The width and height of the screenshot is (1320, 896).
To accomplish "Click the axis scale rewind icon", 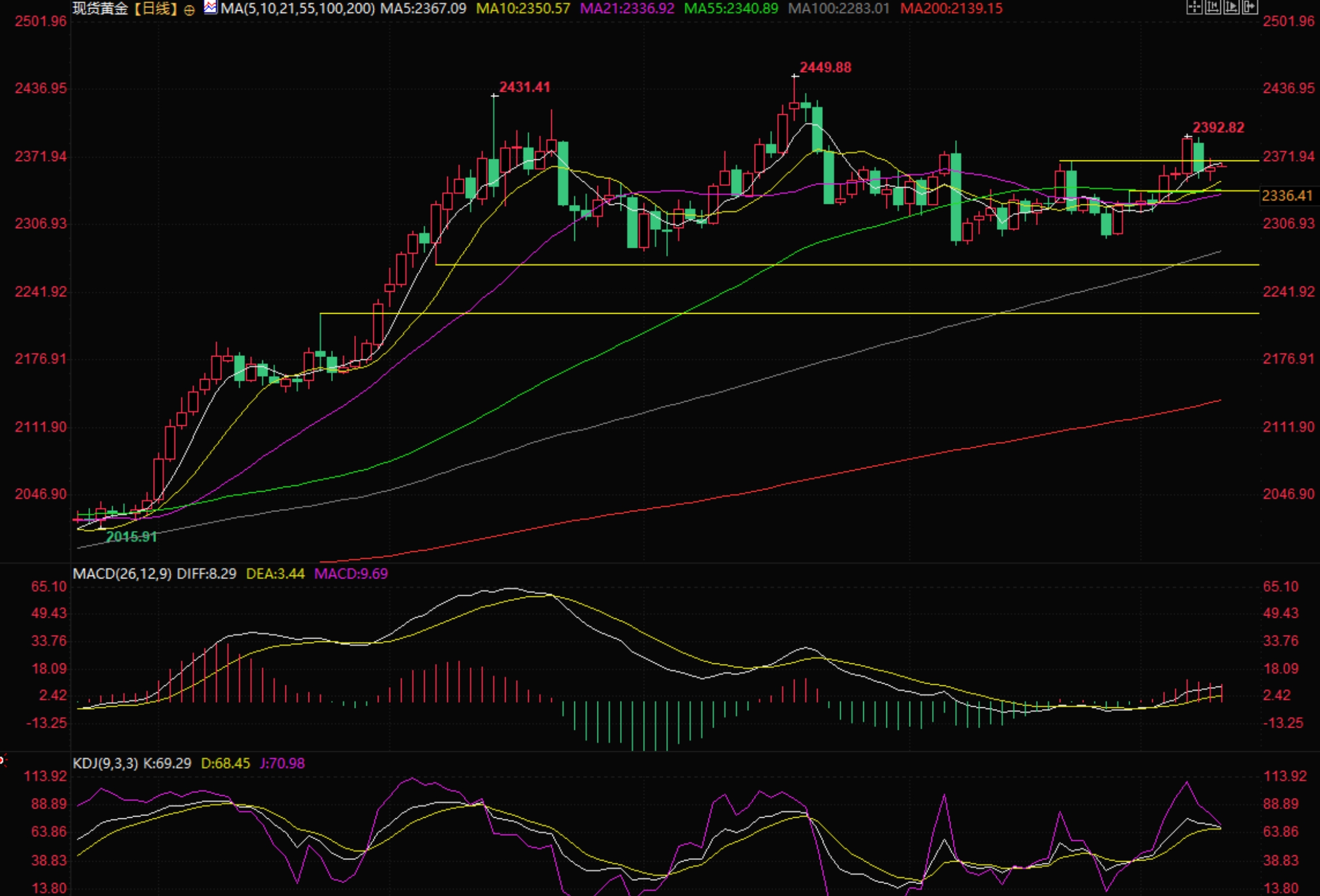I will click(1213, 7).
